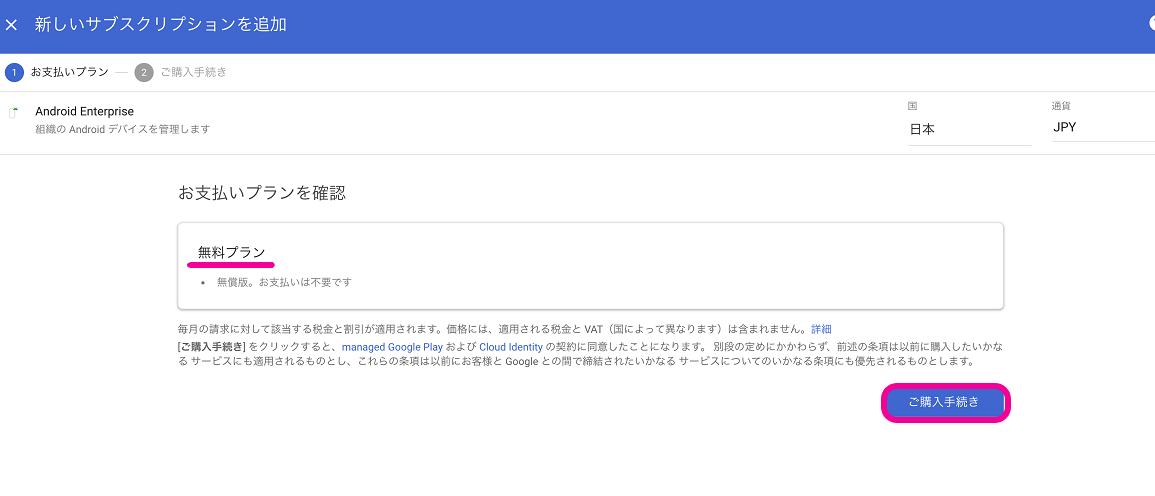Go to the ご購入手続き step label
Screen dimensions: 1155x496
[193, 72]
